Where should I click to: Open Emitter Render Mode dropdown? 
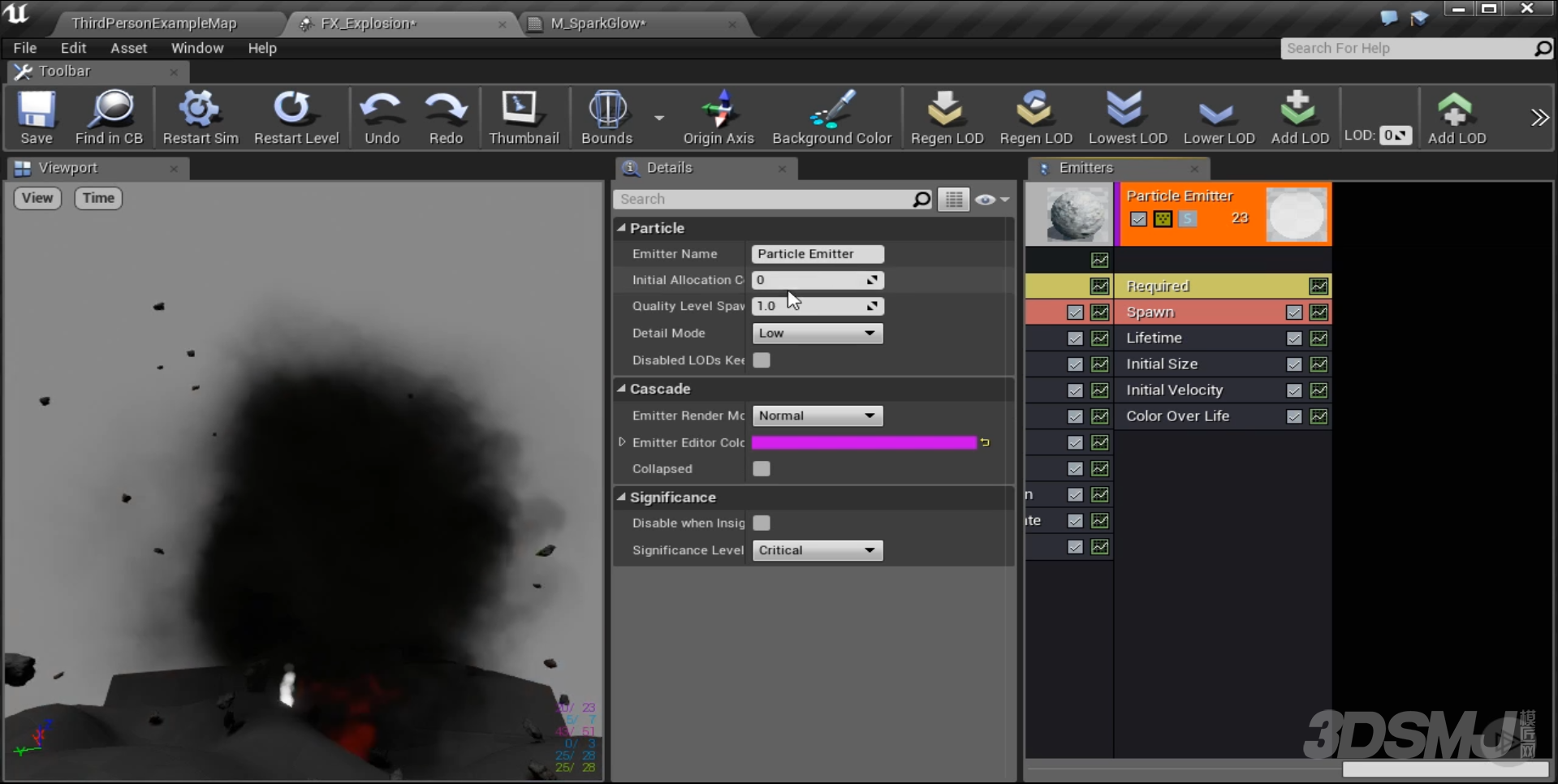point(818,416)
